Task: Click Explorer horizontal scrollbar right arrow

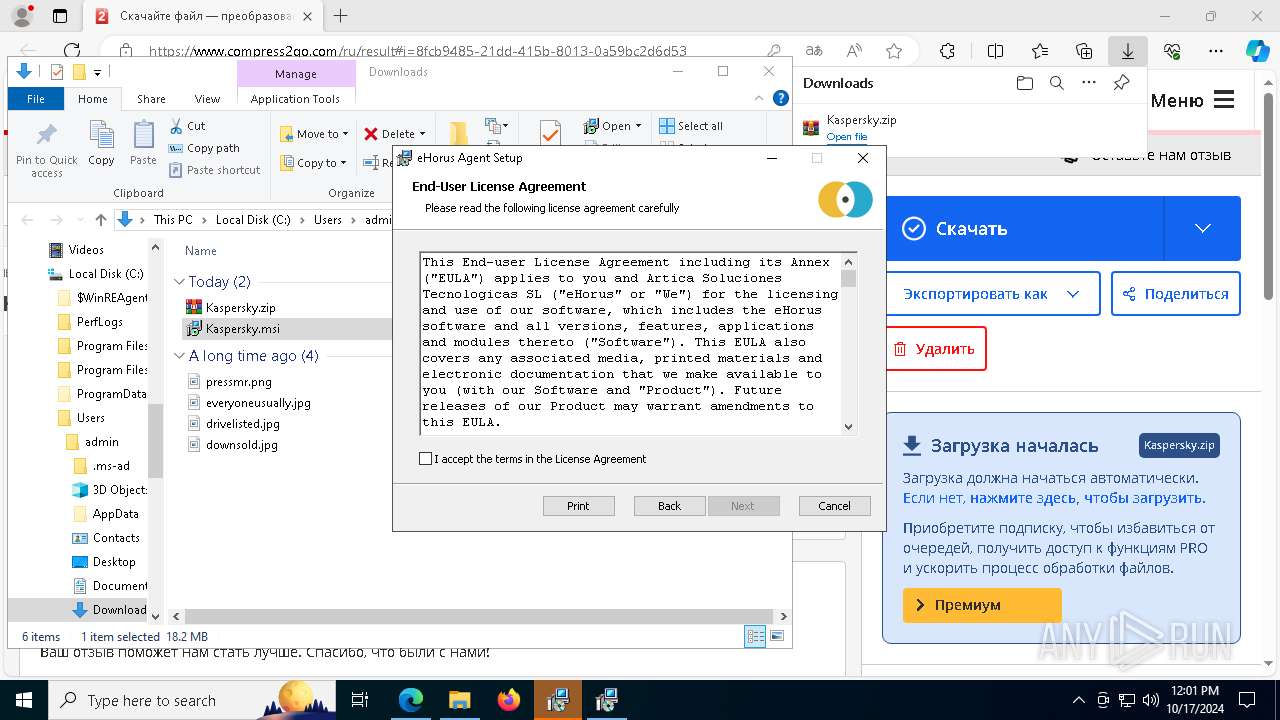Action: click(784, 617)
